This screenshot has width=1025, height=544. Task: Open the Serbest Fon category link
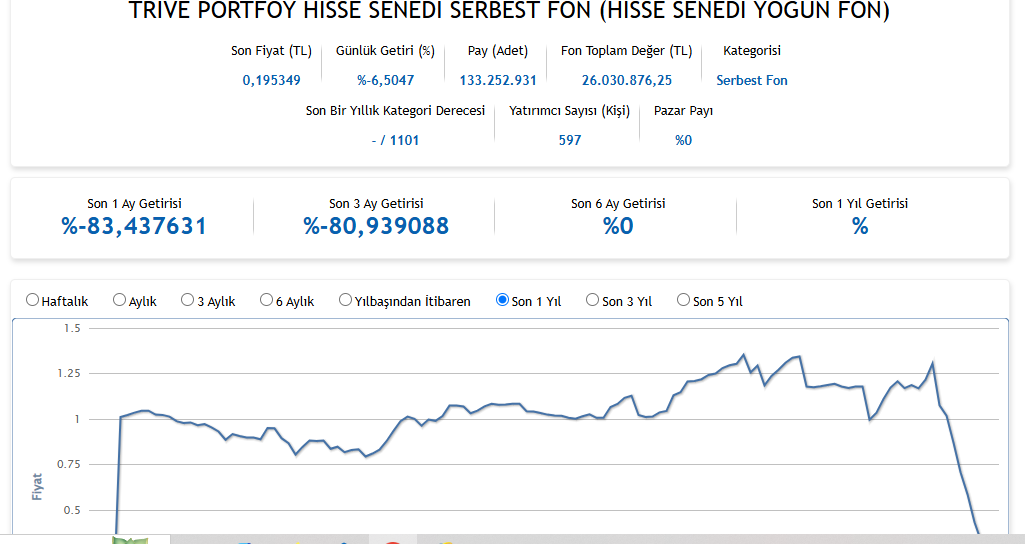(752, 80)
